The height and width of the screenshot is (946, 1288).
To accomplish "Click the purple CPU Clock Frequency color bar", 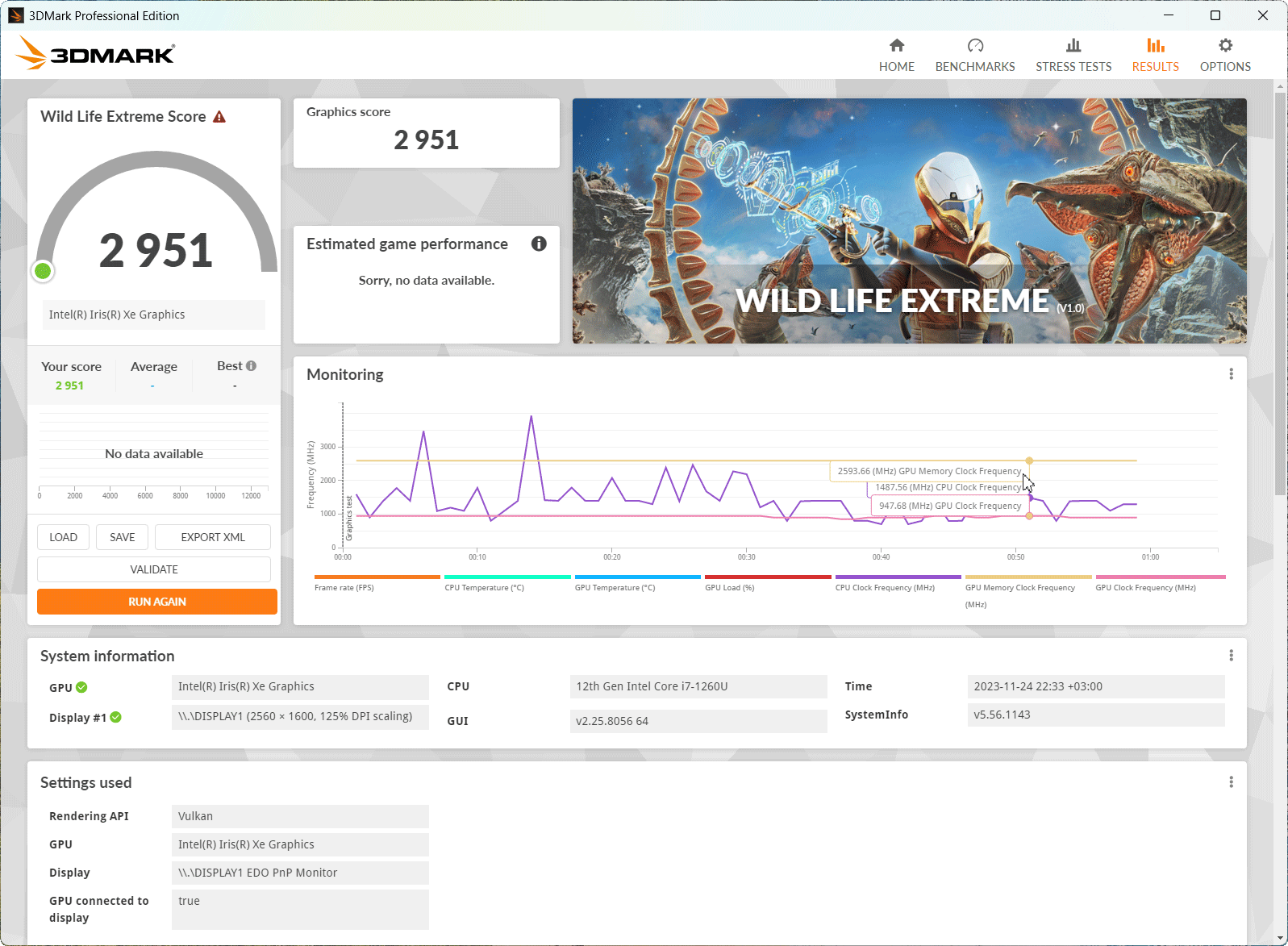I will point(898,577).
